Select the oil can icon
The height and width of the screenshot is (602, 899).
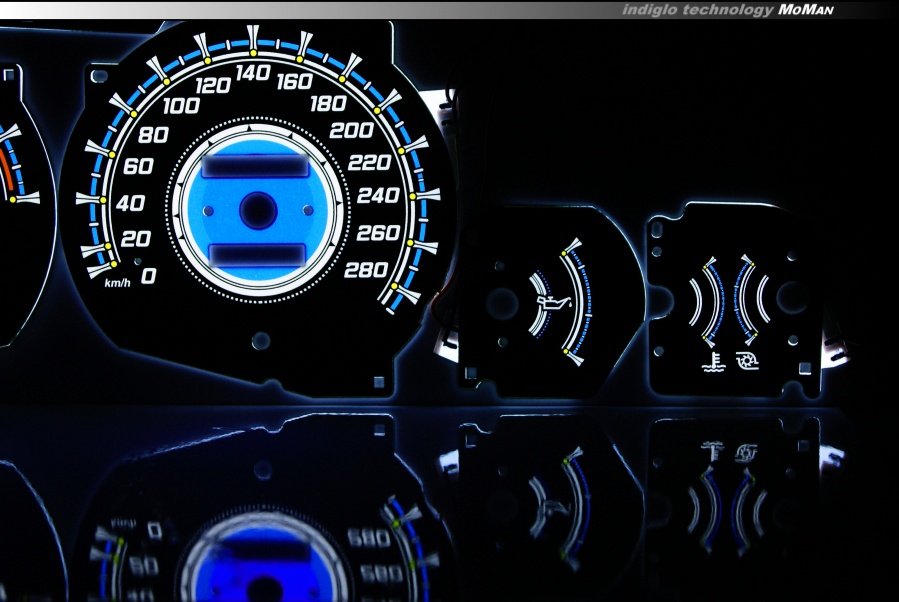(556, 305)
